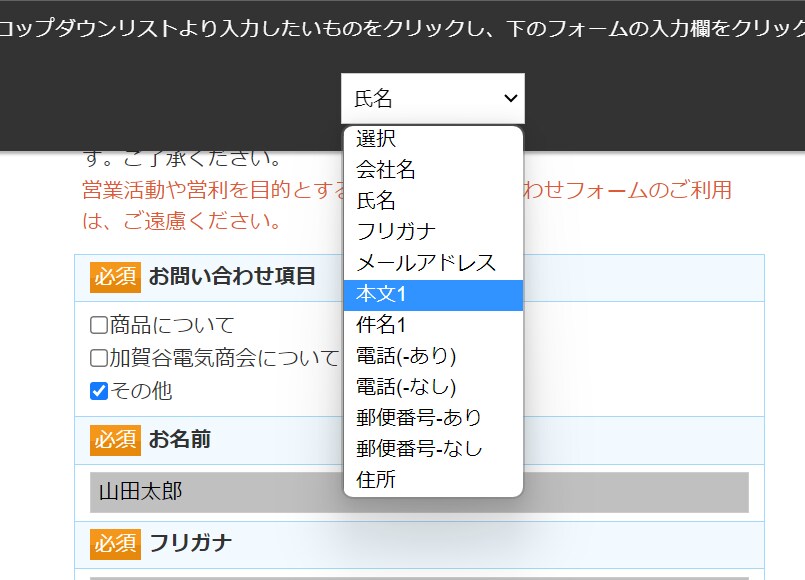Image resolution: width=805 pixels, height=580 pixels.
Task: Choose 氏名 option in the open list
Action: pos(433,201)
